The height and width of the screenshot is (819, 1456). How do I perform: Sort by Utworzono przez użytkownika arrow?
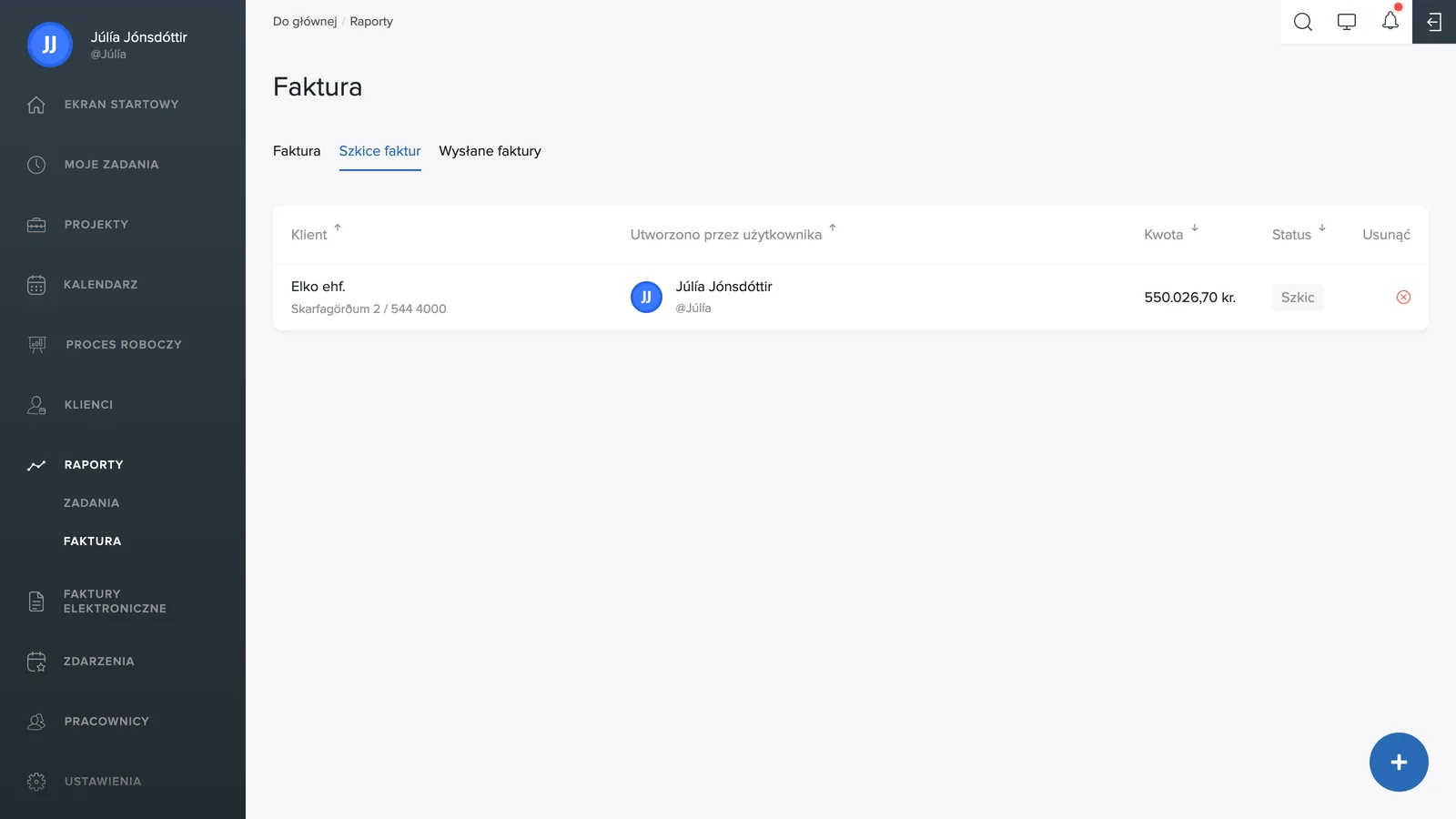833,227
